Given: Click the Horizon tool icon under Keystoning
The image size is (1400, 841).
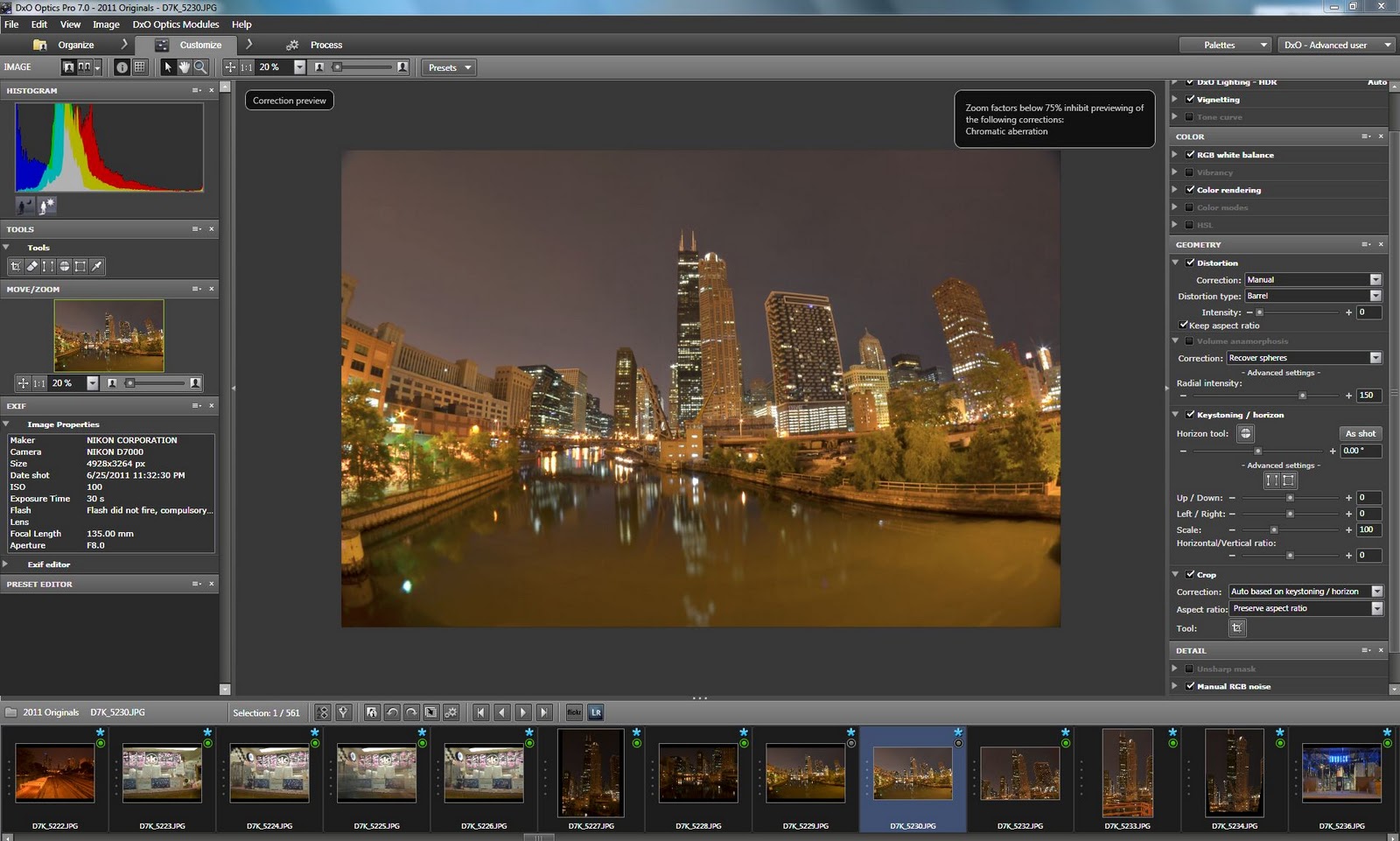Looking at the screenshot, I should [1245, 433].
